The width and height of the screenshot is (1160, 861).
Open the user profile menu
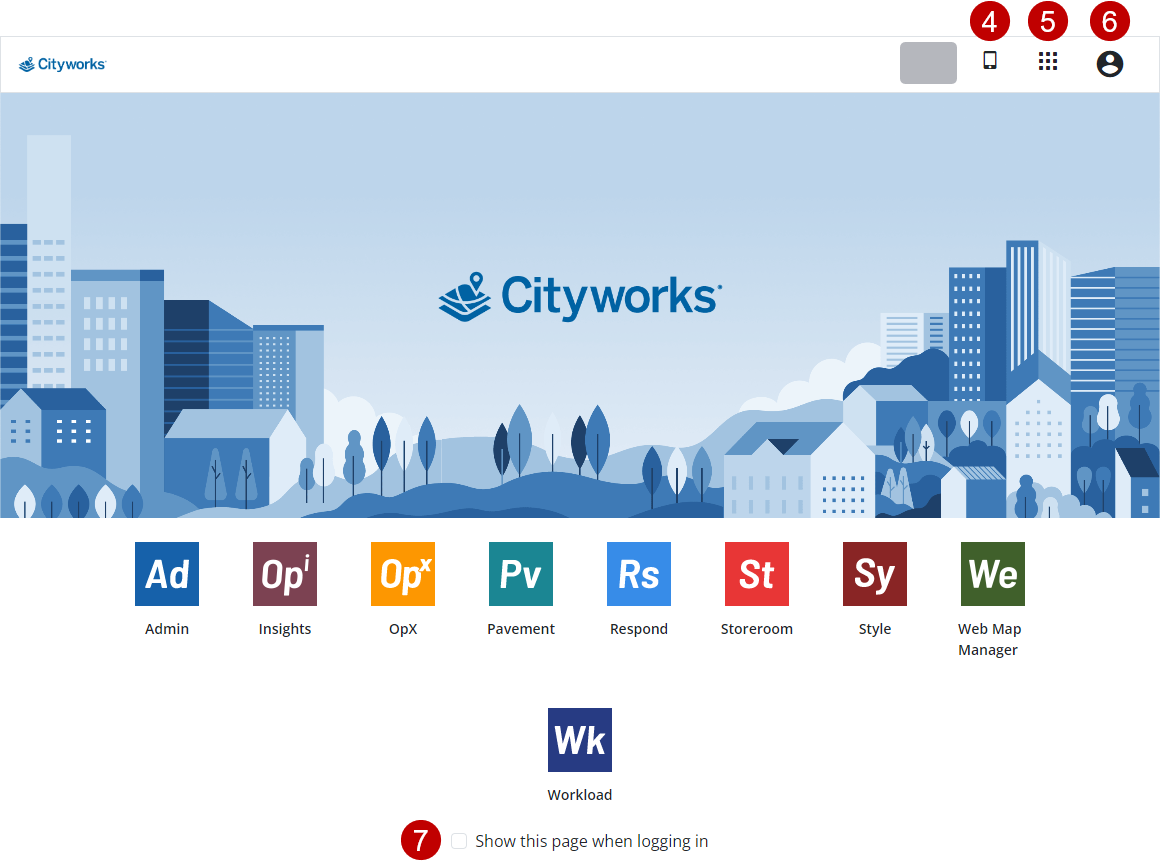pyautogui.click(x=1110, y=64)
